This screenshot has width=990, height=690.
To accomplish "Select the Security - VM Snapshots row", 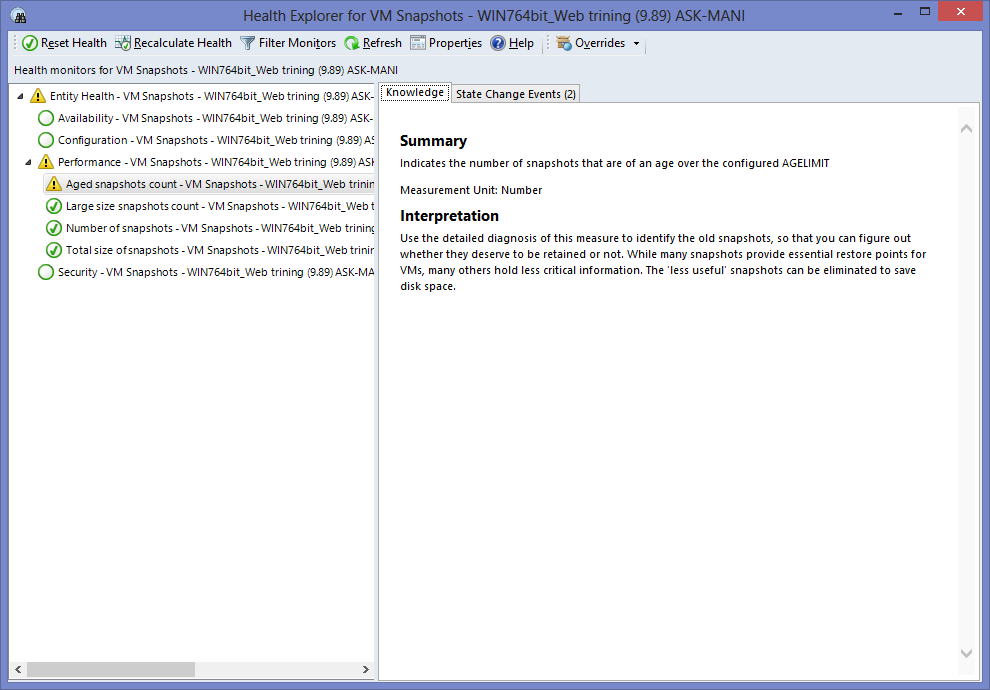I will pyautogui.click(x=215, y=272).
